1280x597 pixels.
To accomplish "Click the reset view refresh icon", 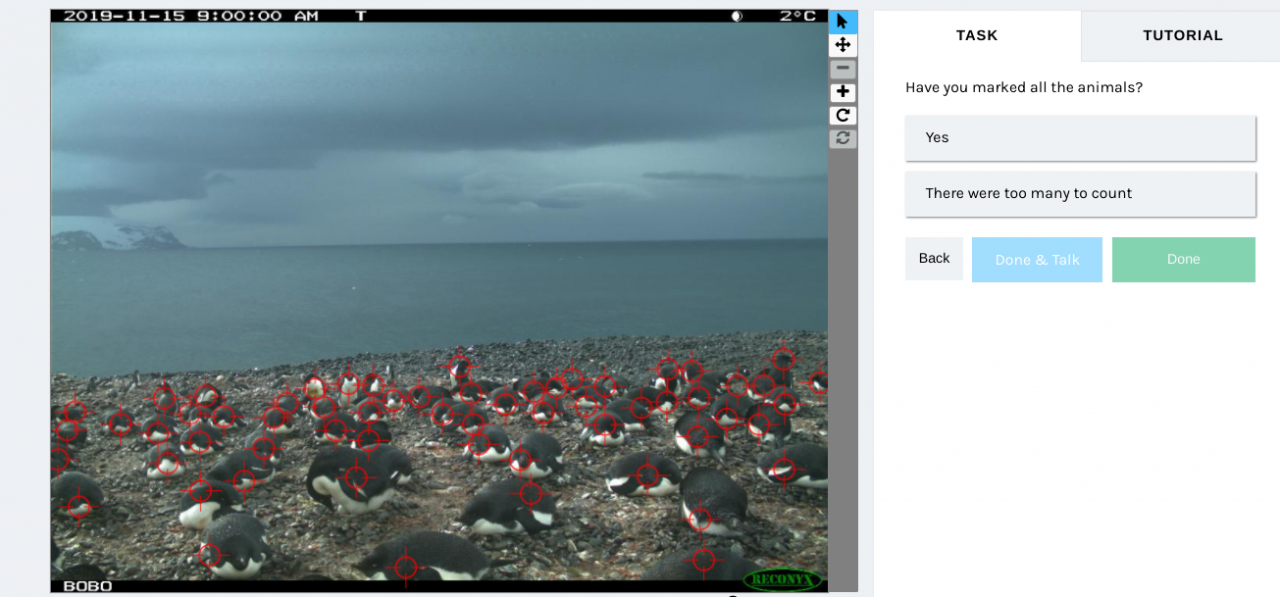I will click(x=842, y=138).
